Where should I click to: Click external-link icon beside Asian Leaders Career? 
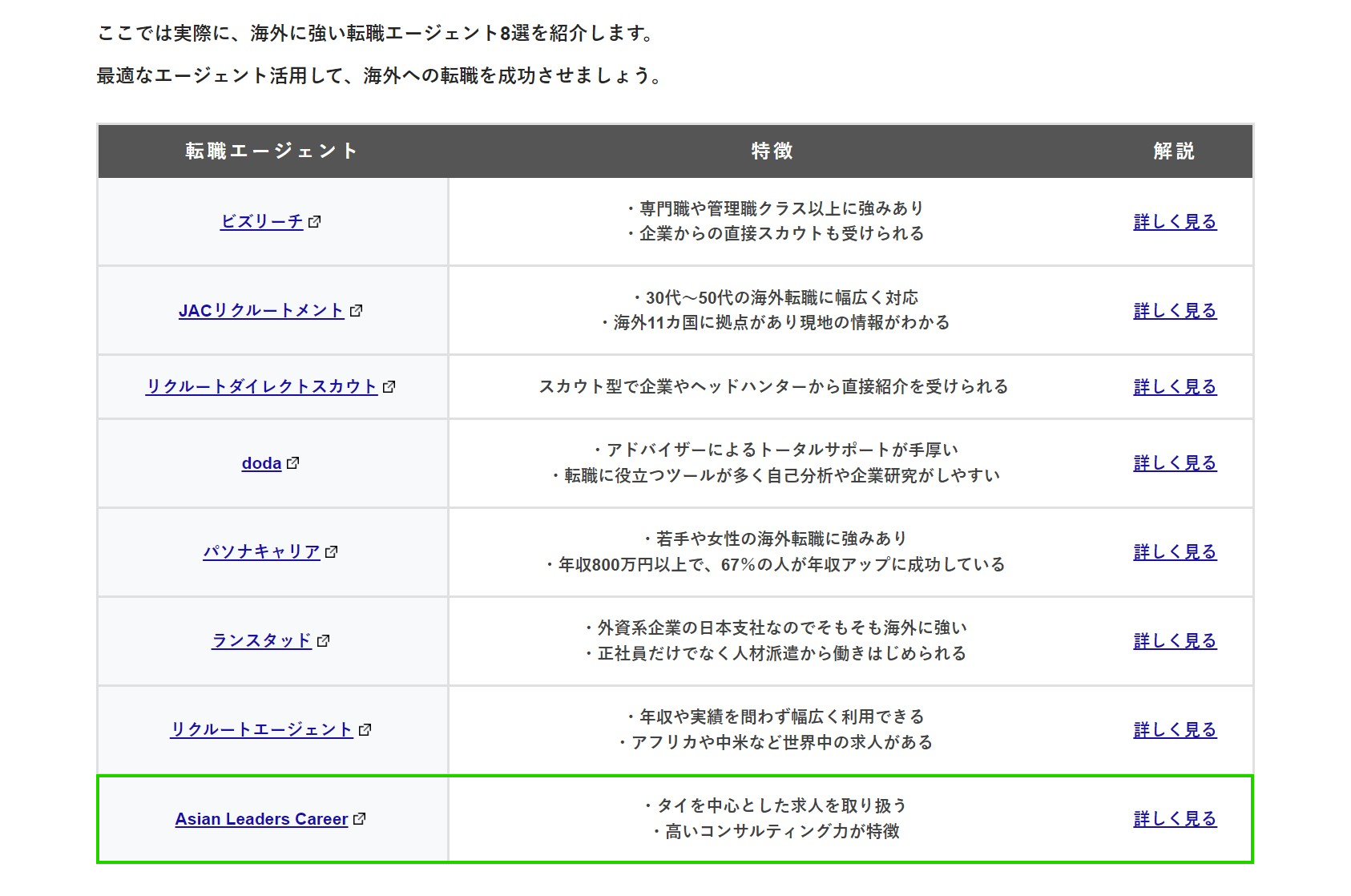(359, 819)
